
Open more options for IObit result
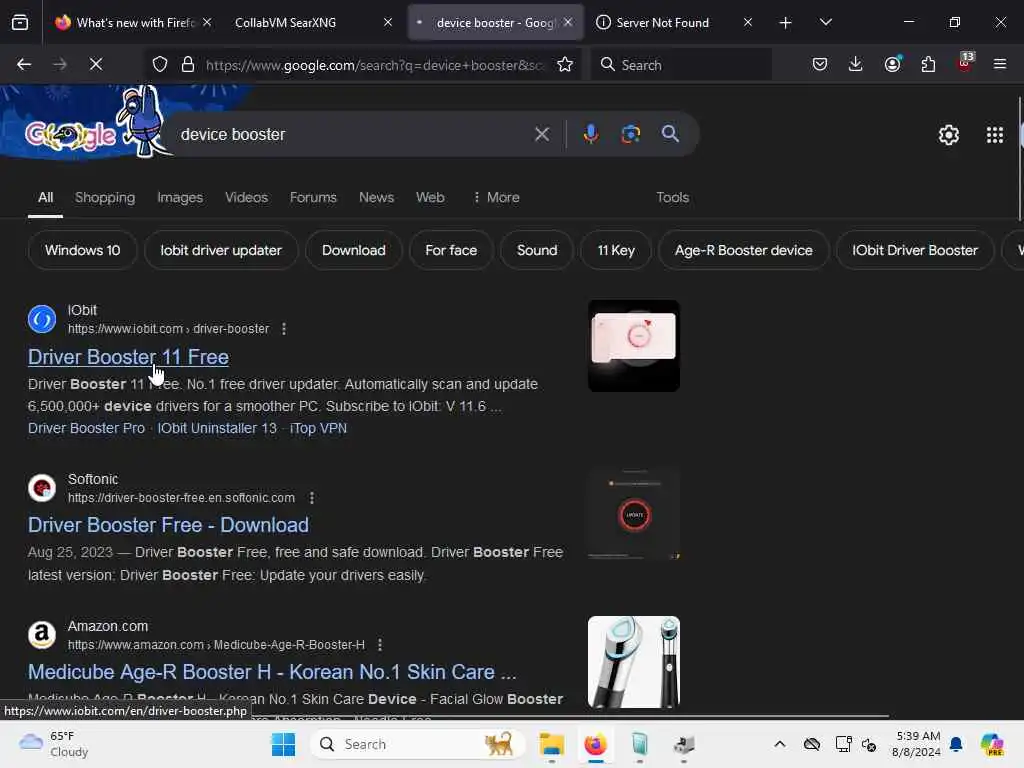point(283,329)
